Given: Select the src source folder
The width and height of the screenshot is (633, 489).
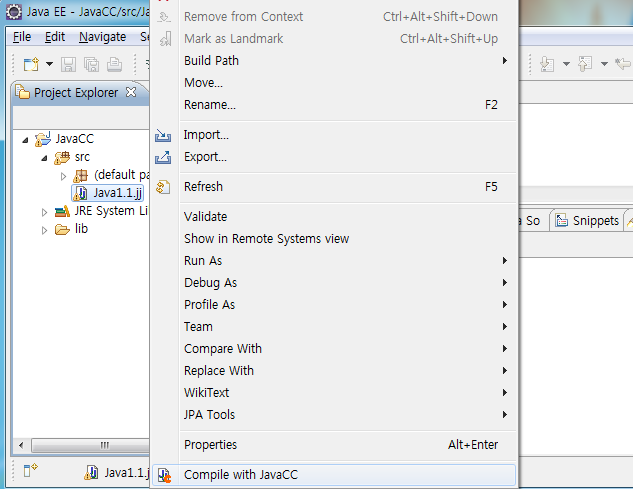Looking at the screenshot, I should coord(72,157).
